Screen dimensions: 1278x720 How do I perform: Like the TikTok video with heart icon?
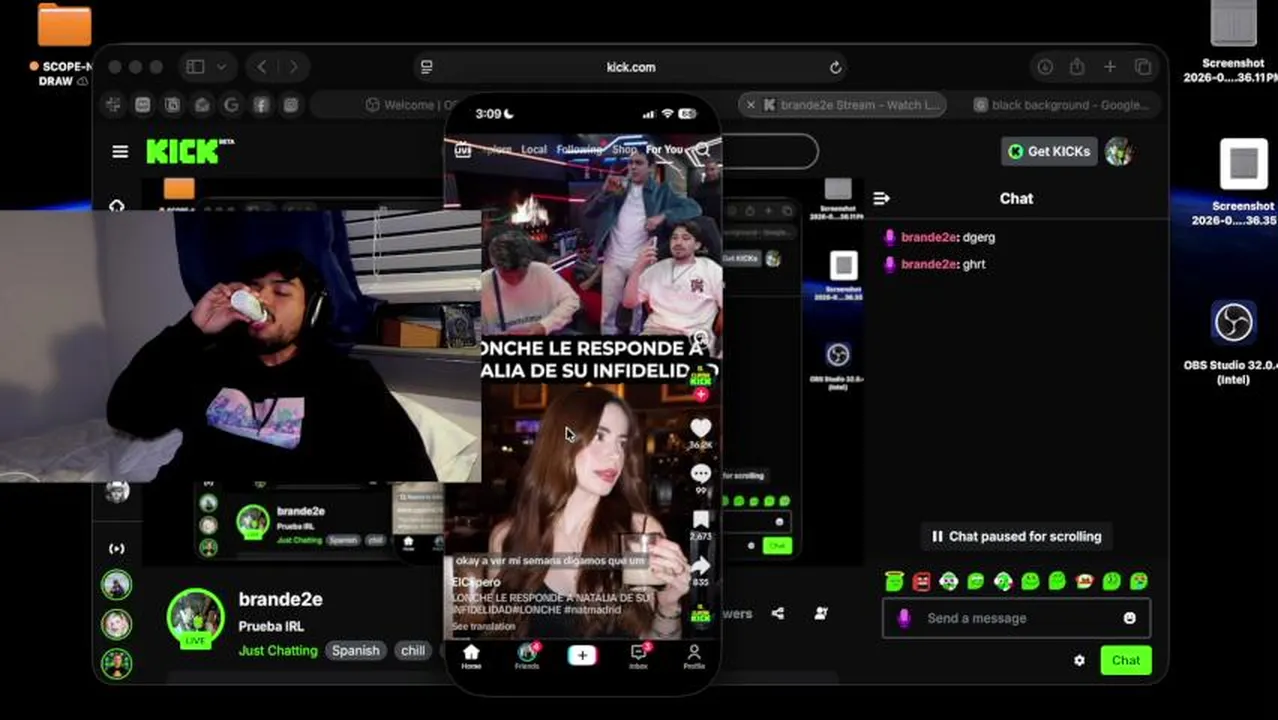click(701, 428)
